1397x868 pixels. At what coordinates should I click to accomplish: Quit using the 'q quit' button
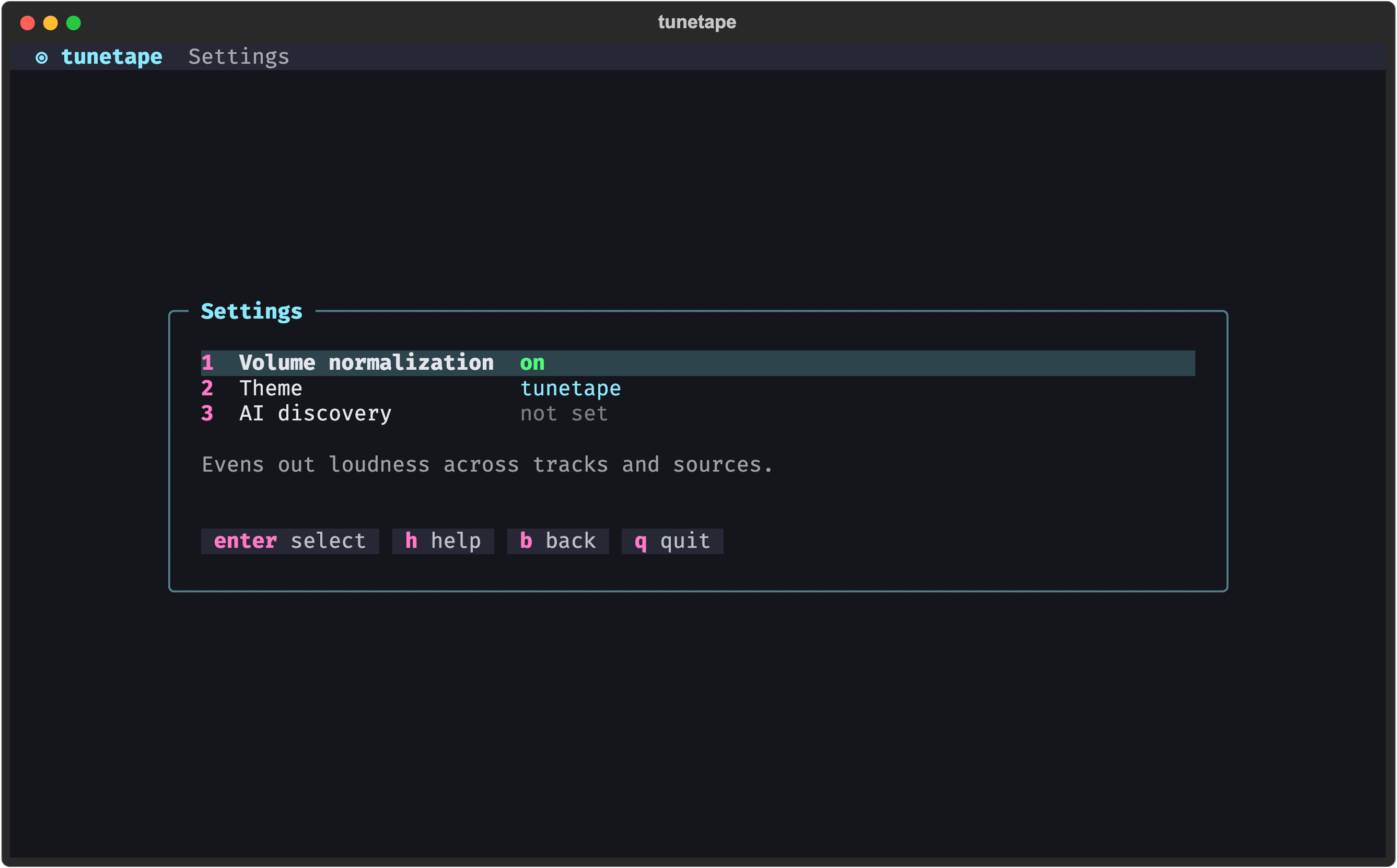(x=672, y=541)
